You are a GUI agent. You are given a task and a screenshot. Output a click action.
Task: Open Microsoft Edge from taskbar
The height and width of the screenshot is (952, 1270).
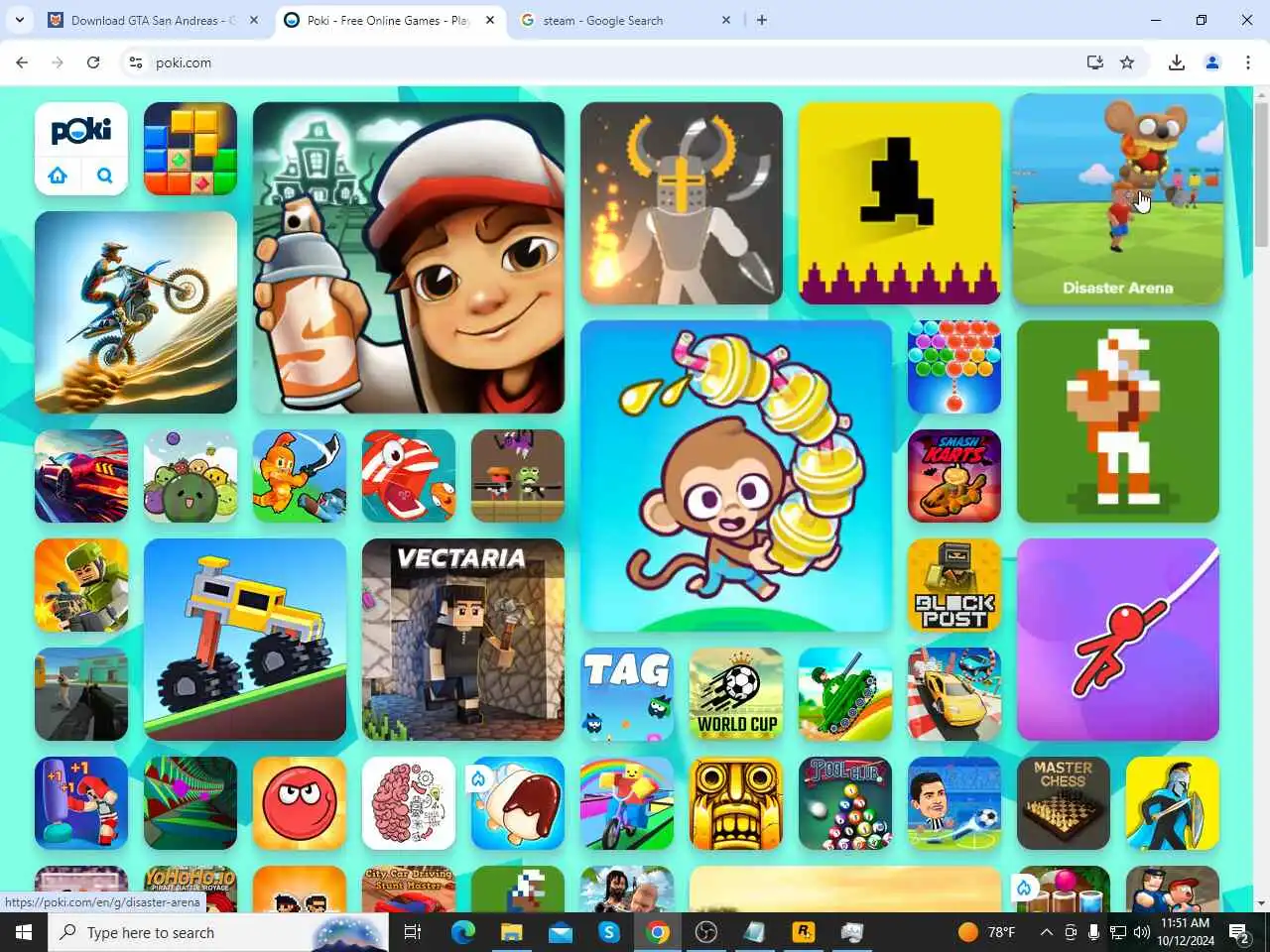(x=462, y=932)
